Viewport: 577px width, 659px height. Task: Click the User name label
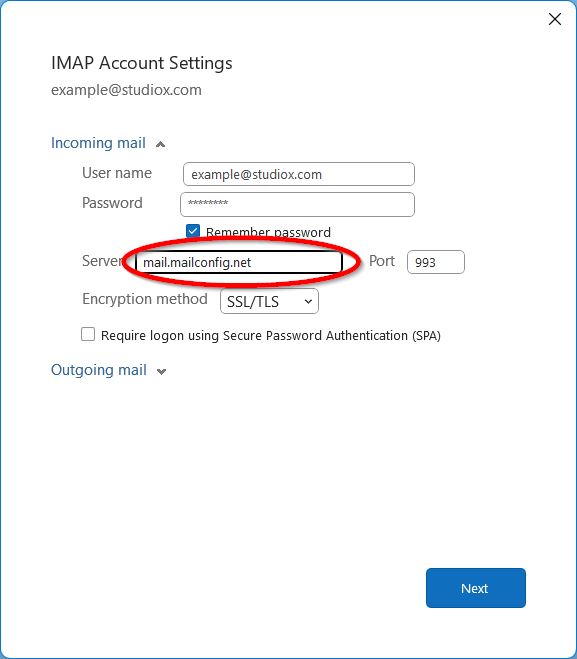[x=117, y=173]
